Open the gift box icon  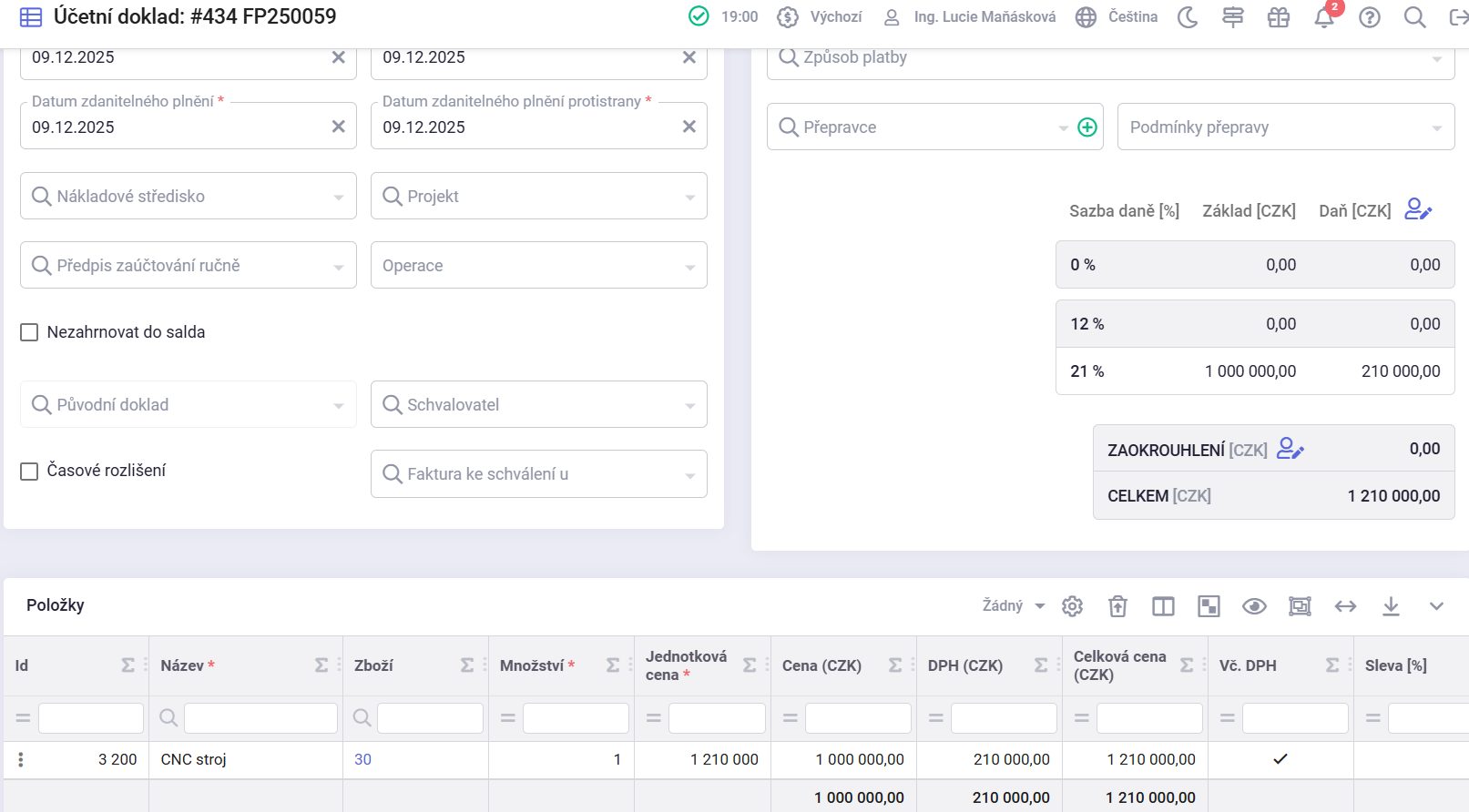[x=1279, y=17]
